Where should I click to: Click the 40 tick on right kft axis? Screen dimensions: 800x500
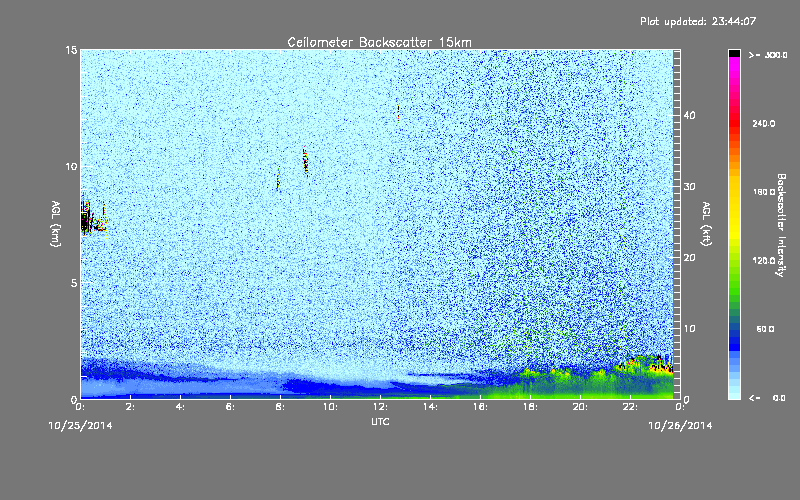[x=689, y=115]
